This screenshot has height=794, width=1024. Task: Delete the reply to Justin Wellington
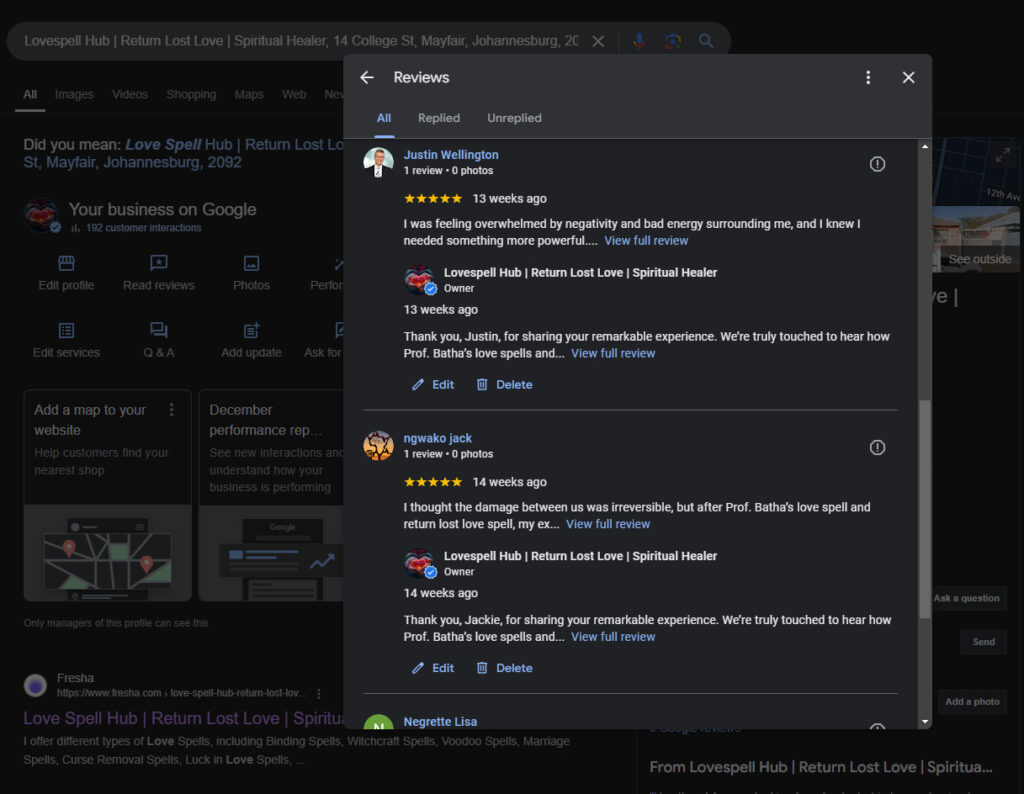(504, 385)
